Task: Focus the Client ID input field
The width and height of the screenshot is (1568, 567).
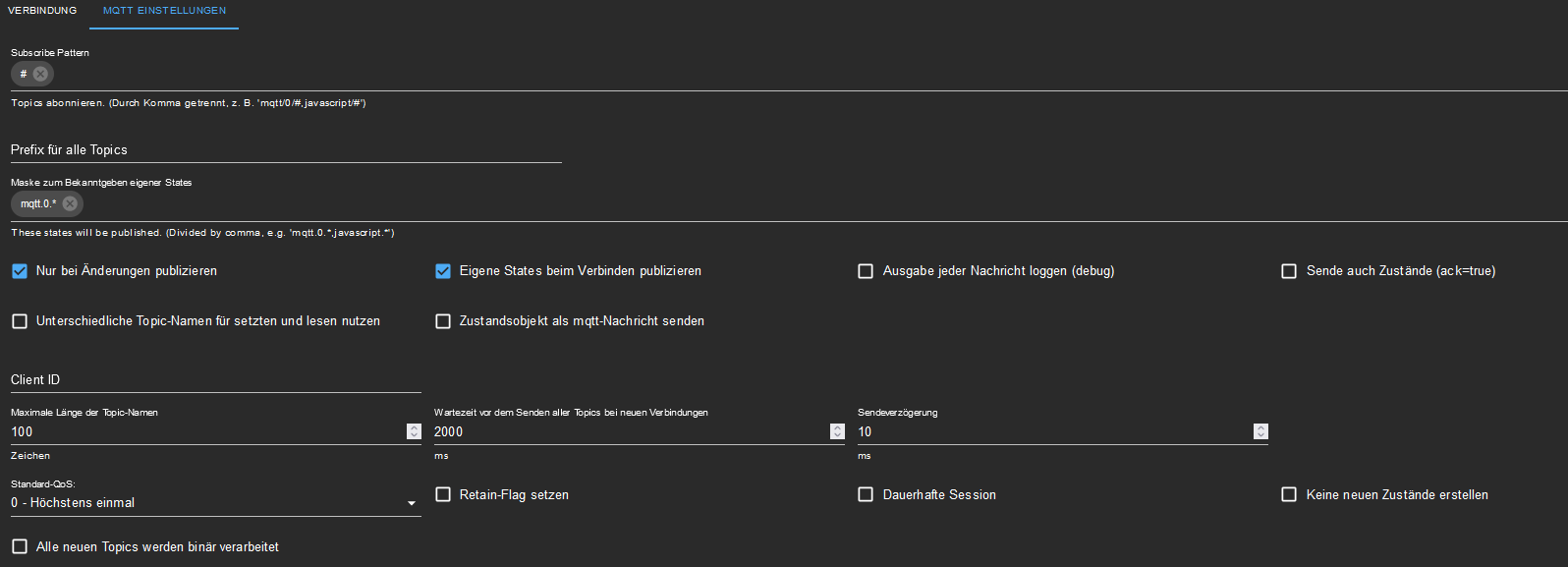Action: (x=215, y=380)
